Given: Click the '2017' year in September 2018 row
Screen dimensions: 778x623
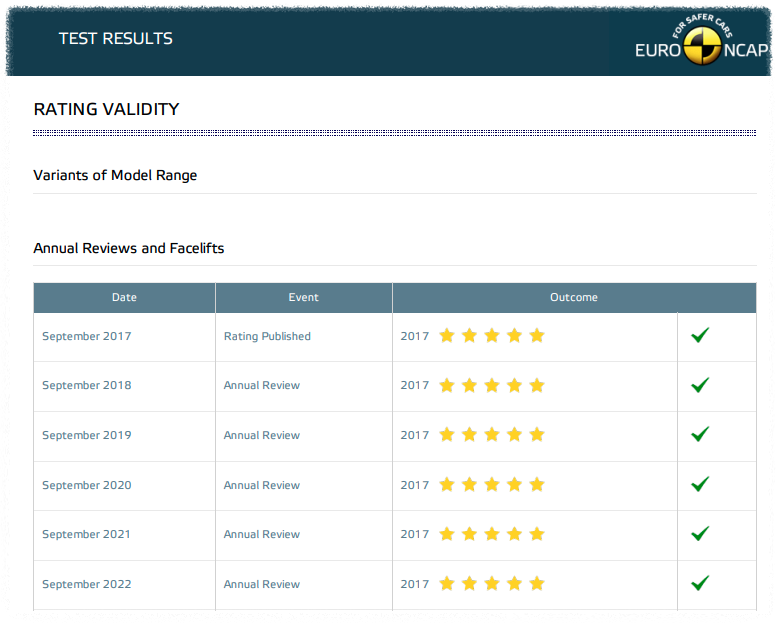Looking at the screenshot, I should (x=415, y=385).
